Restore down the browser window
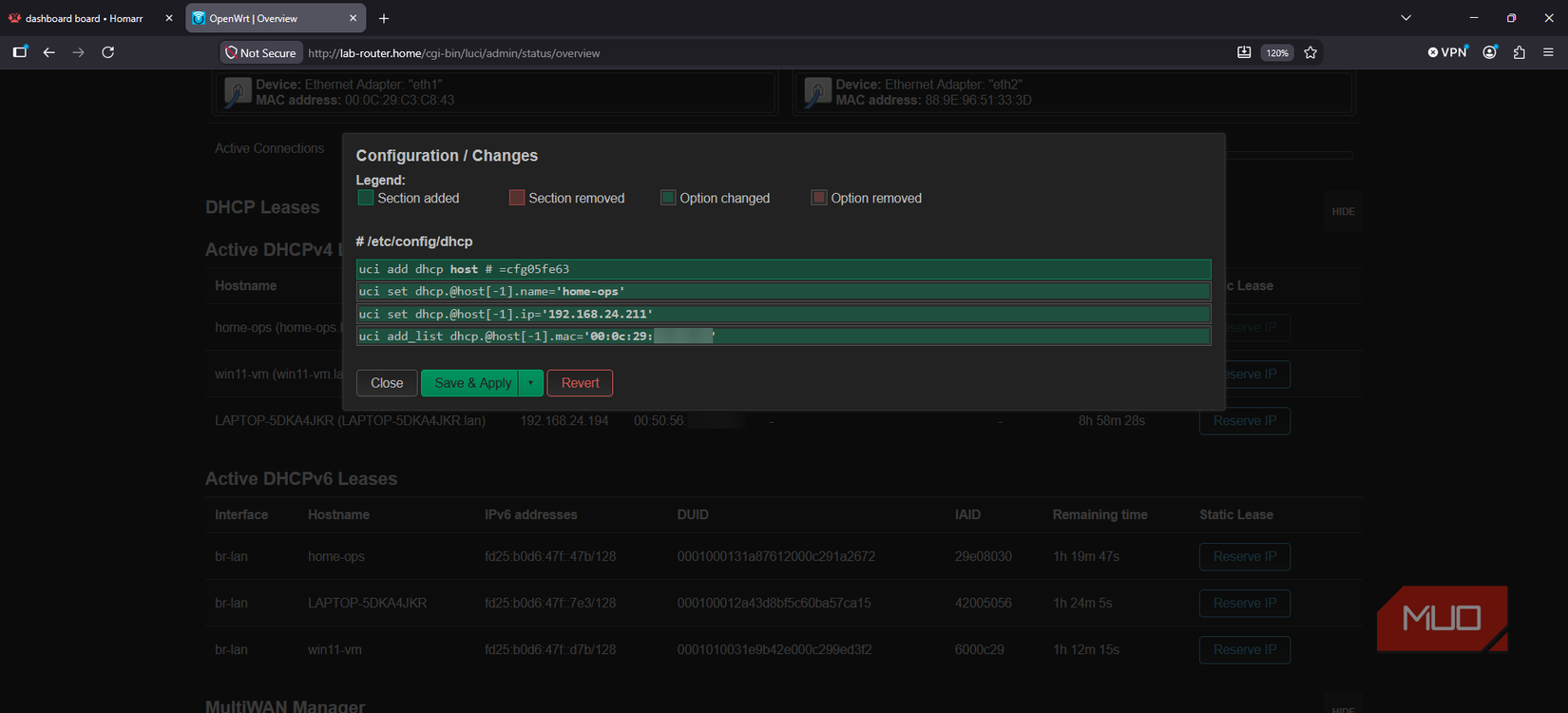Viewport: 1568px width, 713px height. pyautogui.click(x=1511, y=18)
